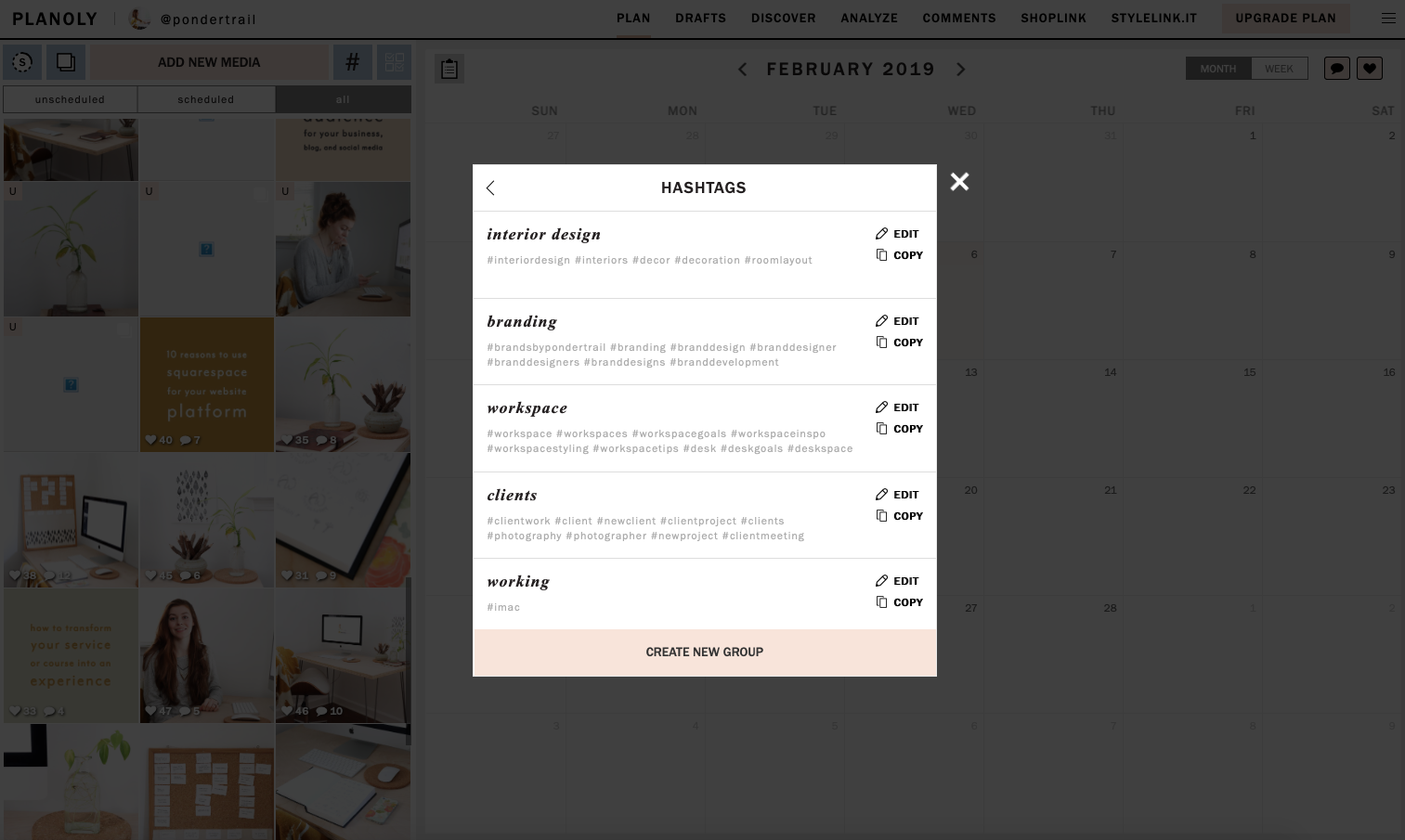This screenshot has width=1405, height=840.
Task: Switch calendar to WEEK view
Action: [1279, 69]
